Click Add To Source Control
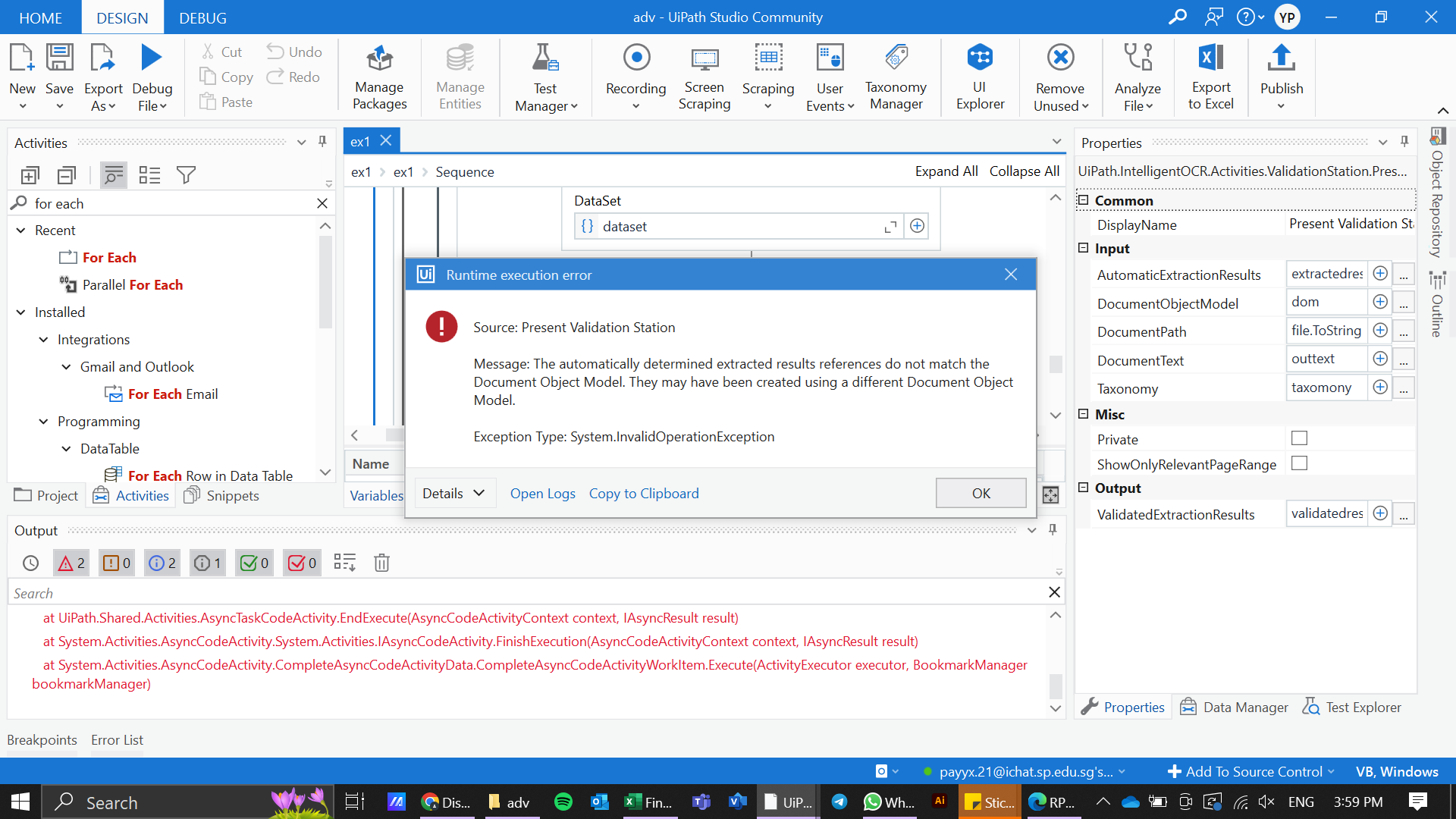This screenshot has height=819, width=1456. [1251, 771]
